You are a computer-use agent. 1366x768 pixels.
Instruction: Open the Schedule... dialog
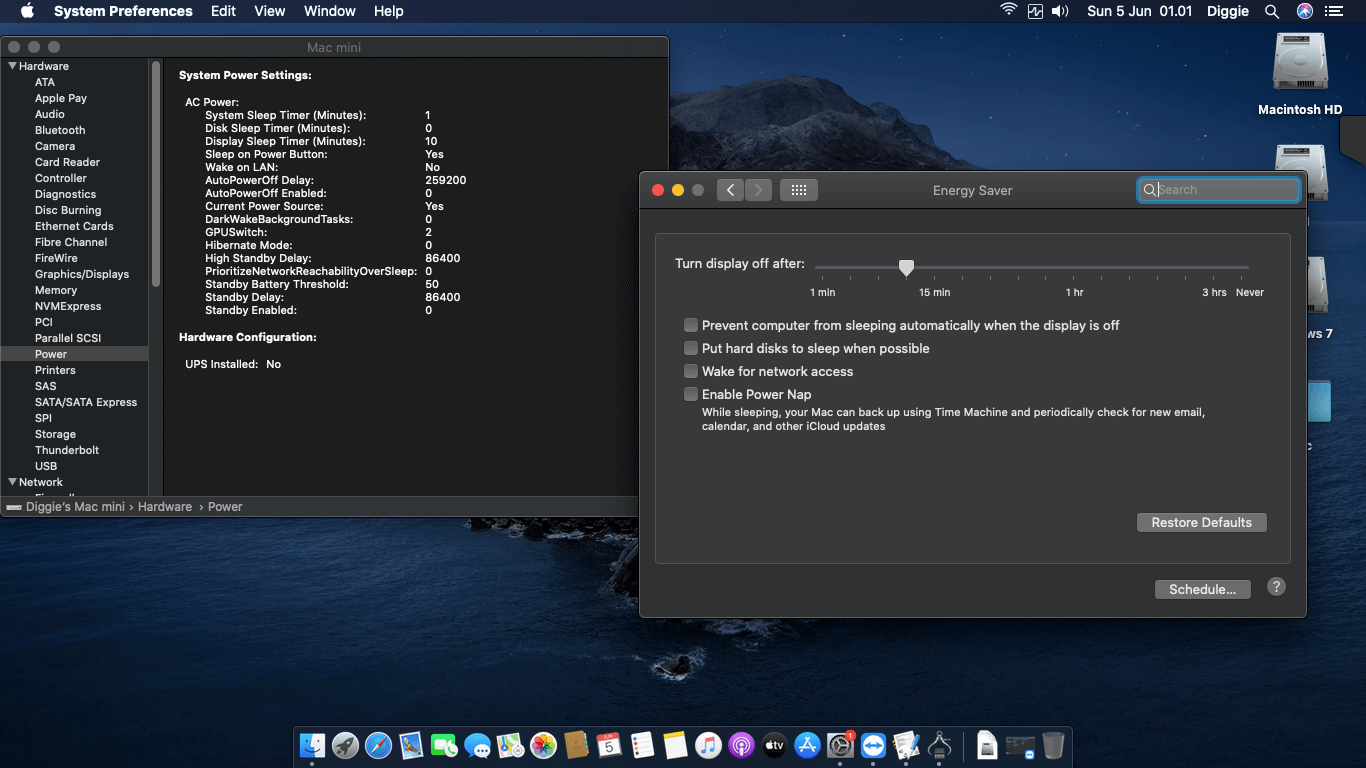[x=1202, y=589]
